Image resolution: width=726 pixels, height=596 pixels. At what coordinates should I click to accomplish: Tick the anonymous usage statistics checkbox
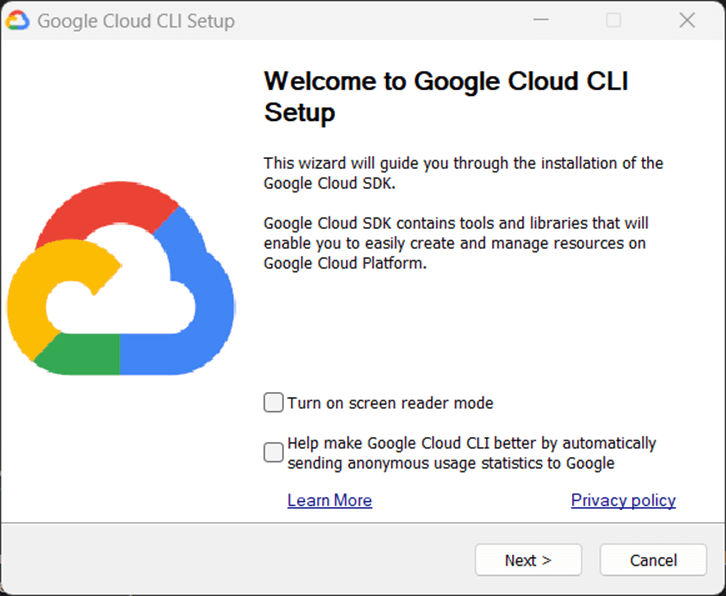click(273, 452)
